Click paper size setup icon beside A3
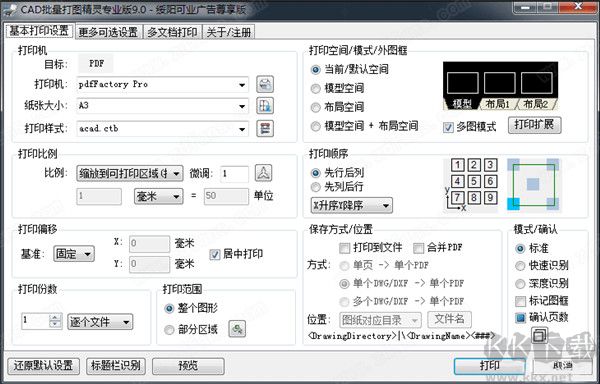 point(265,106)
